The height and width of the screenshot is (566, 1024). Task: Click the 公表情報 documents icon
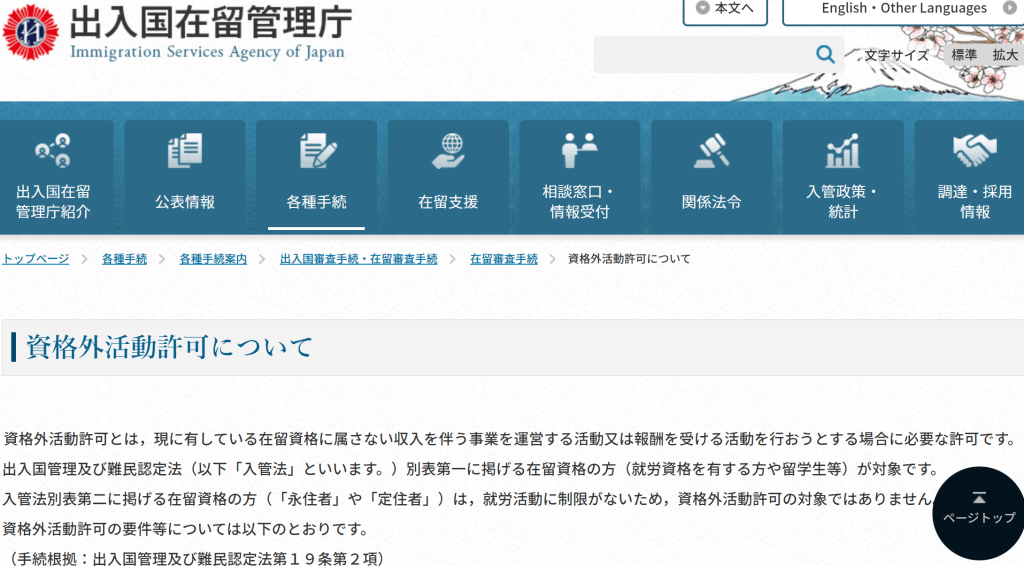click(x=185, y=150)
